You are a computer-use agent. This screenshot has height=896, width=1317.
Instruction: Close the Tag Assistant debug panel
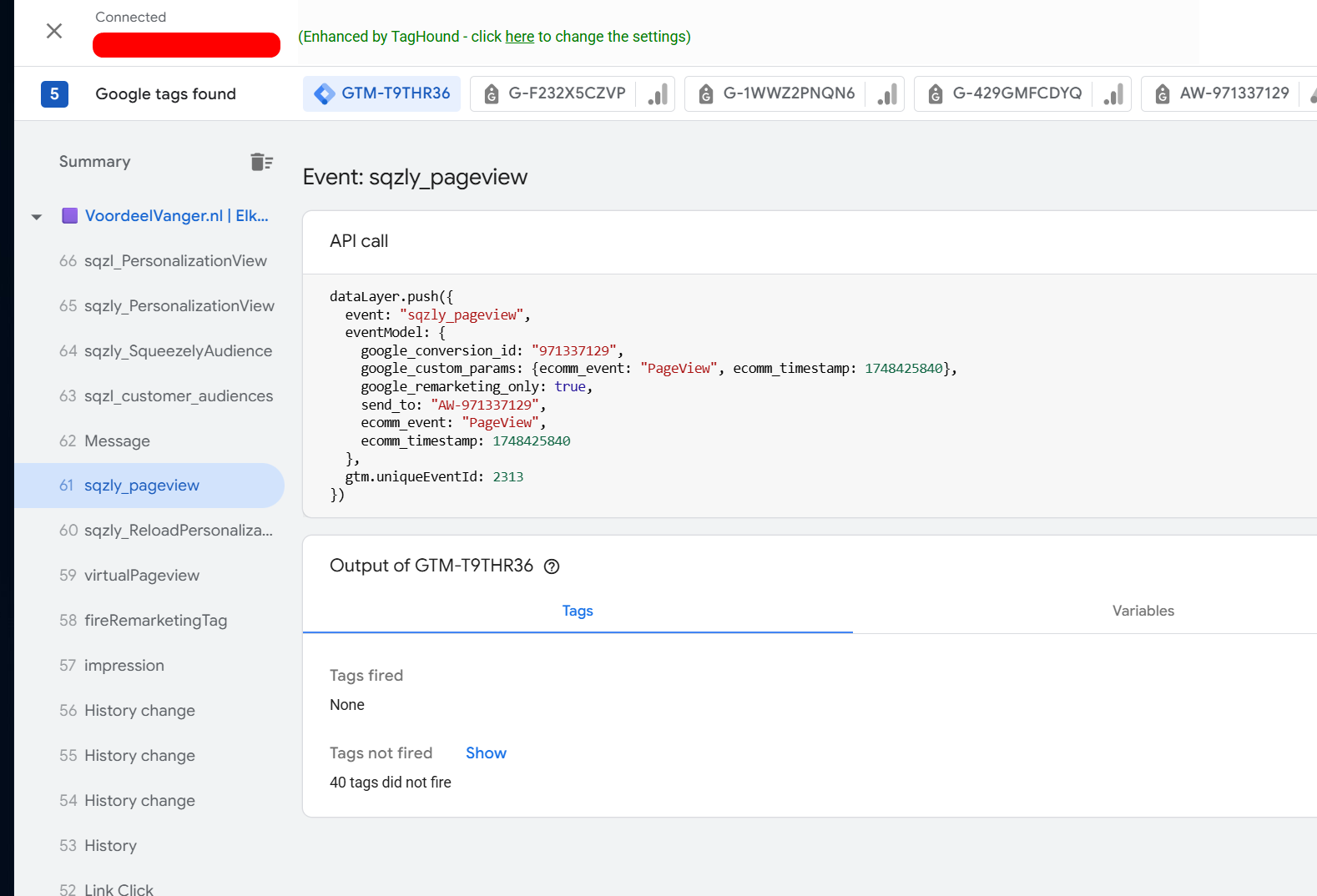point(54,31)
